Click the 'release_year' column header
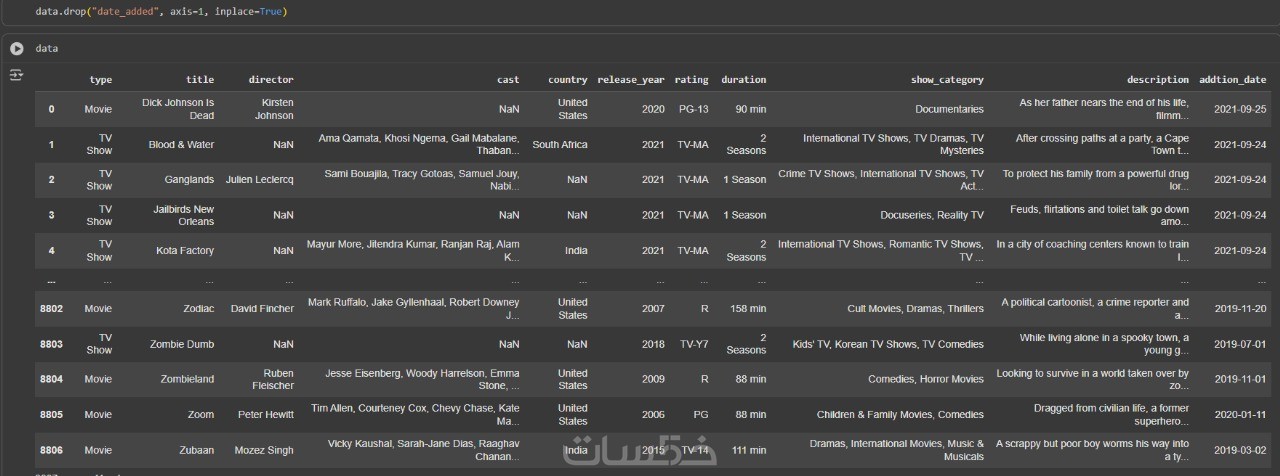Viewport: 1280px width, 476px height. click(630, 79)
